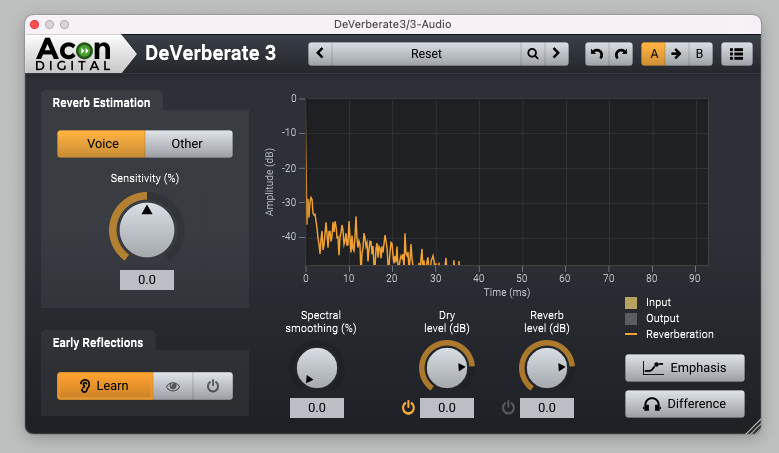Go to previous preset
The height and width of the screenshot is (453, 779).
coord(320,54)
